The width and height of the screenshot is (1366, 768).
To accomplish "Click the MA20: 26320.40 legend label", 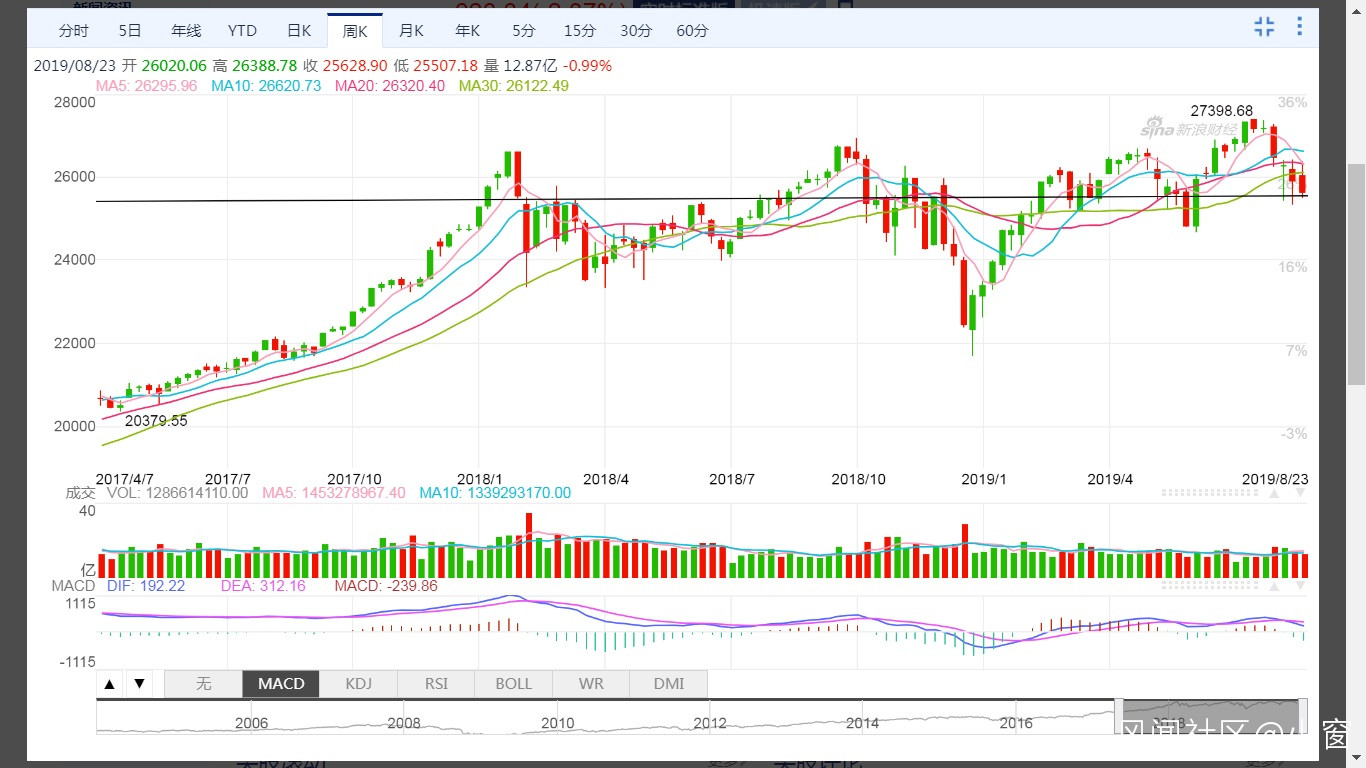I will click(x=390, y=86).
